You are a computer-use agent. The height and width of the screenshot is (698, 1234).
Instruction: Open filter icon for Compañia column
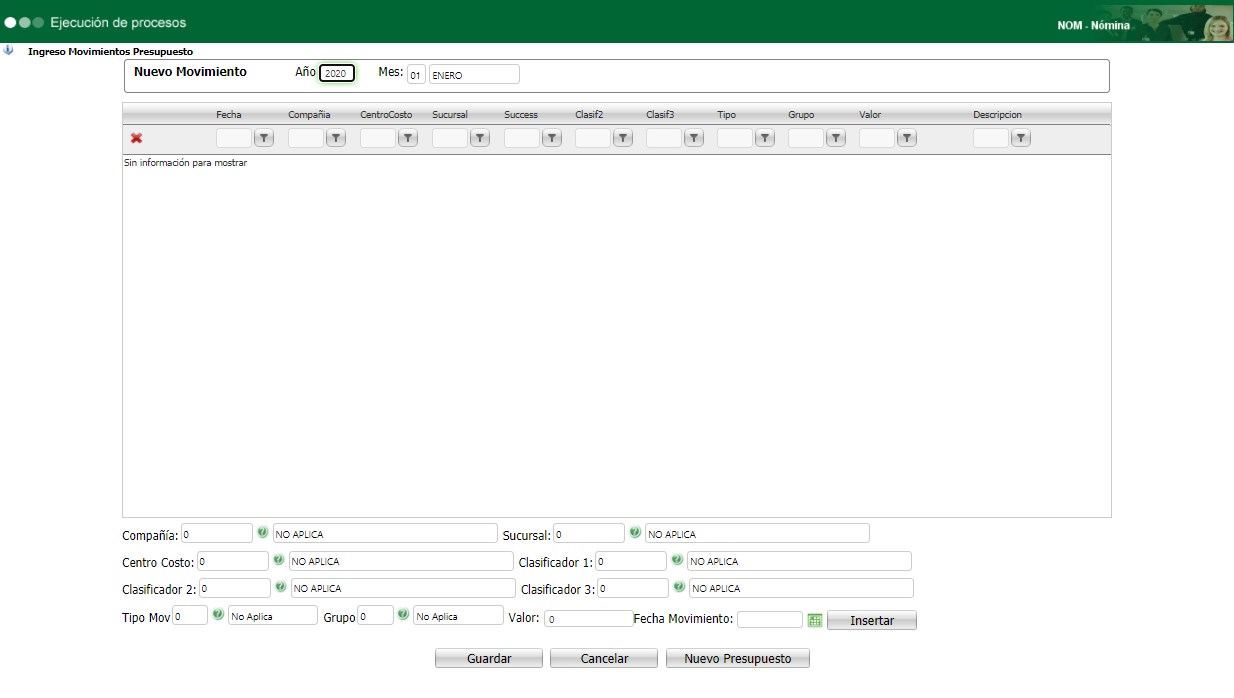pos(336,138)
